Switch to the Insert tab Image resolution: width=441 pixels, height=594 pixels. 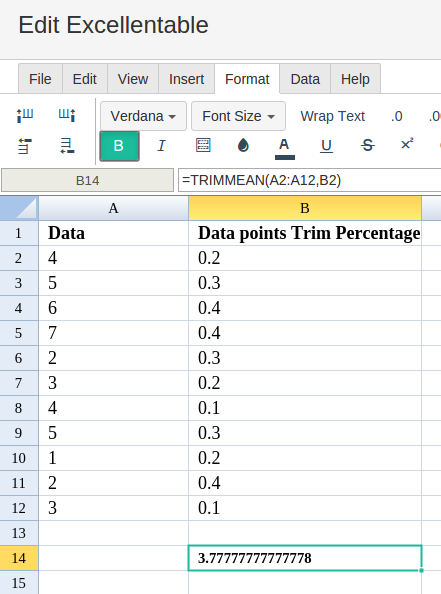tap(186, 79)
